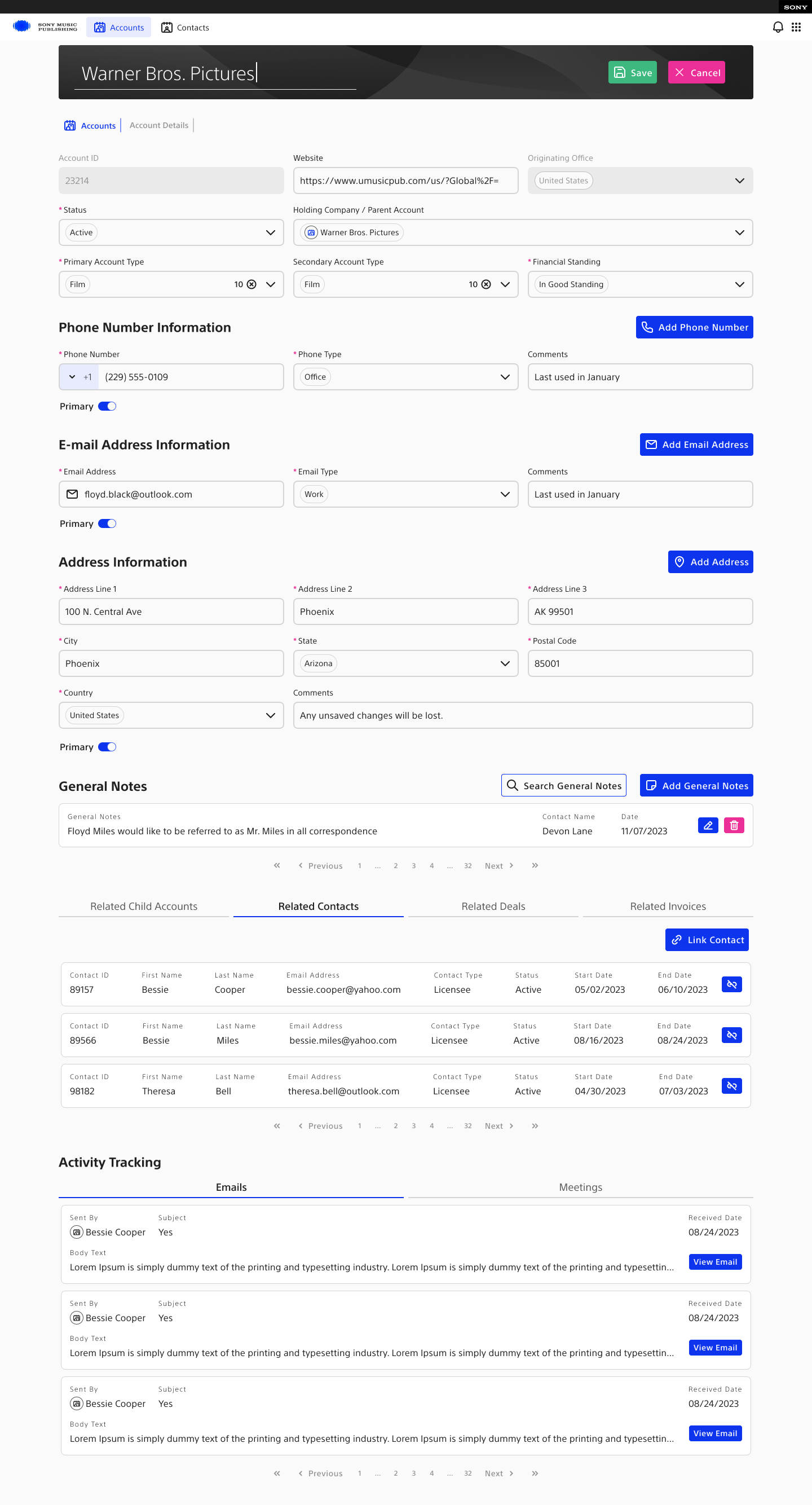Click the Warner Bros. Pictures title field

click(215, 74)
